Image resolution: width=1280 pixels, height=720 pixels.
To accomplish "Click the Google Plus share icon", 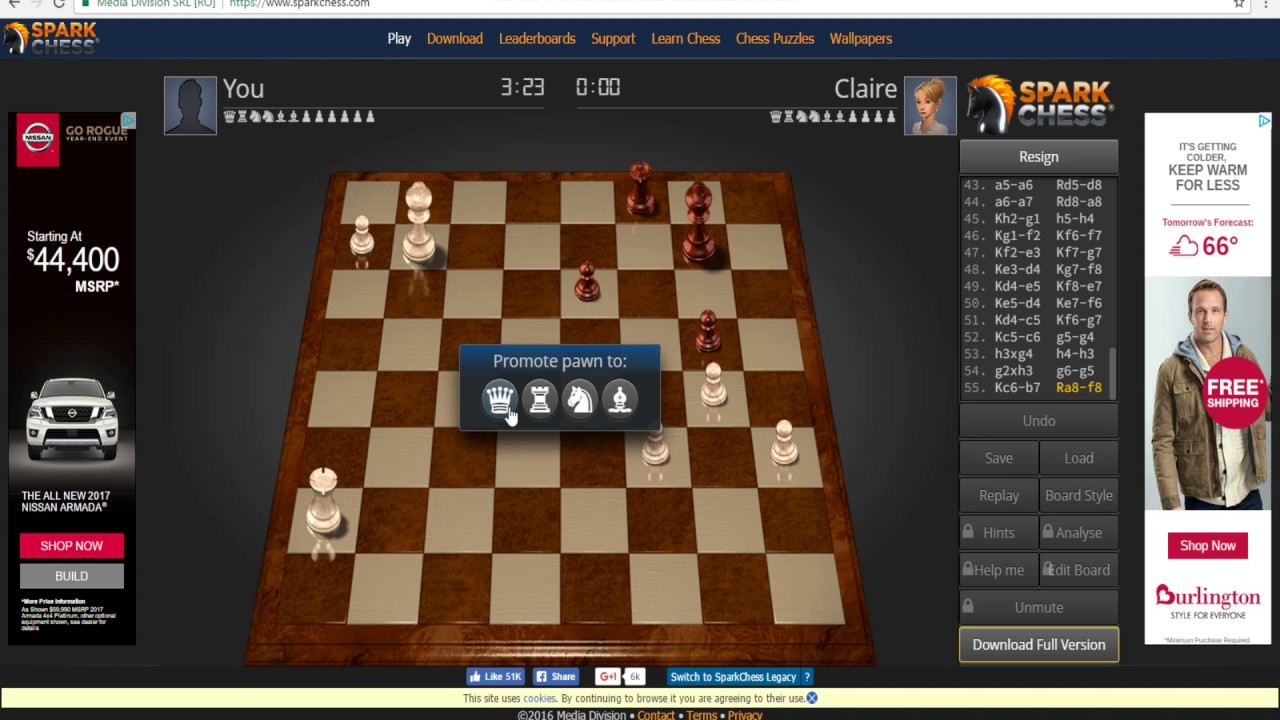I will pos(608,676).
